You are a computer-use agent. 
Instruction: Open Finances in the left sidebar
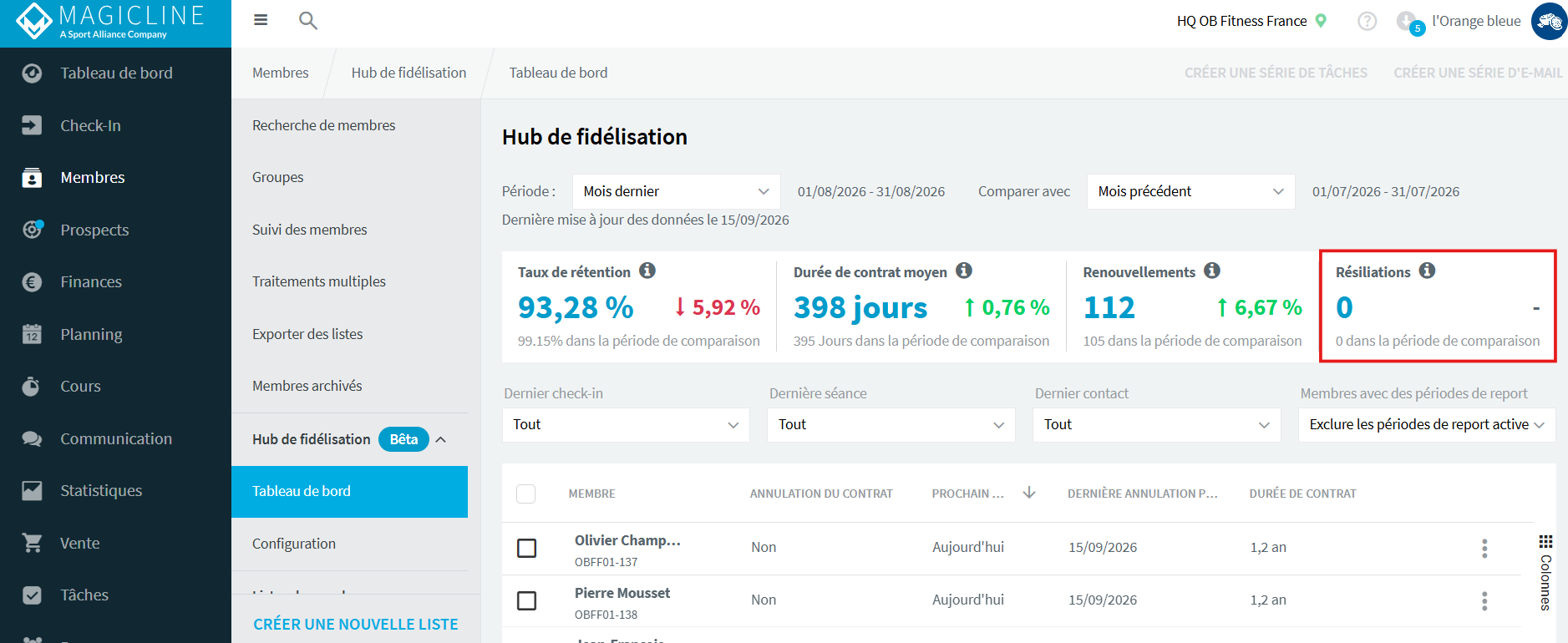coord(91,282)
